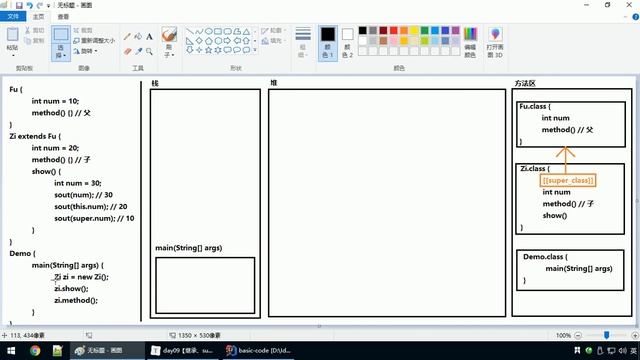Toggle Color 1 as the active color

pos(328,43)
